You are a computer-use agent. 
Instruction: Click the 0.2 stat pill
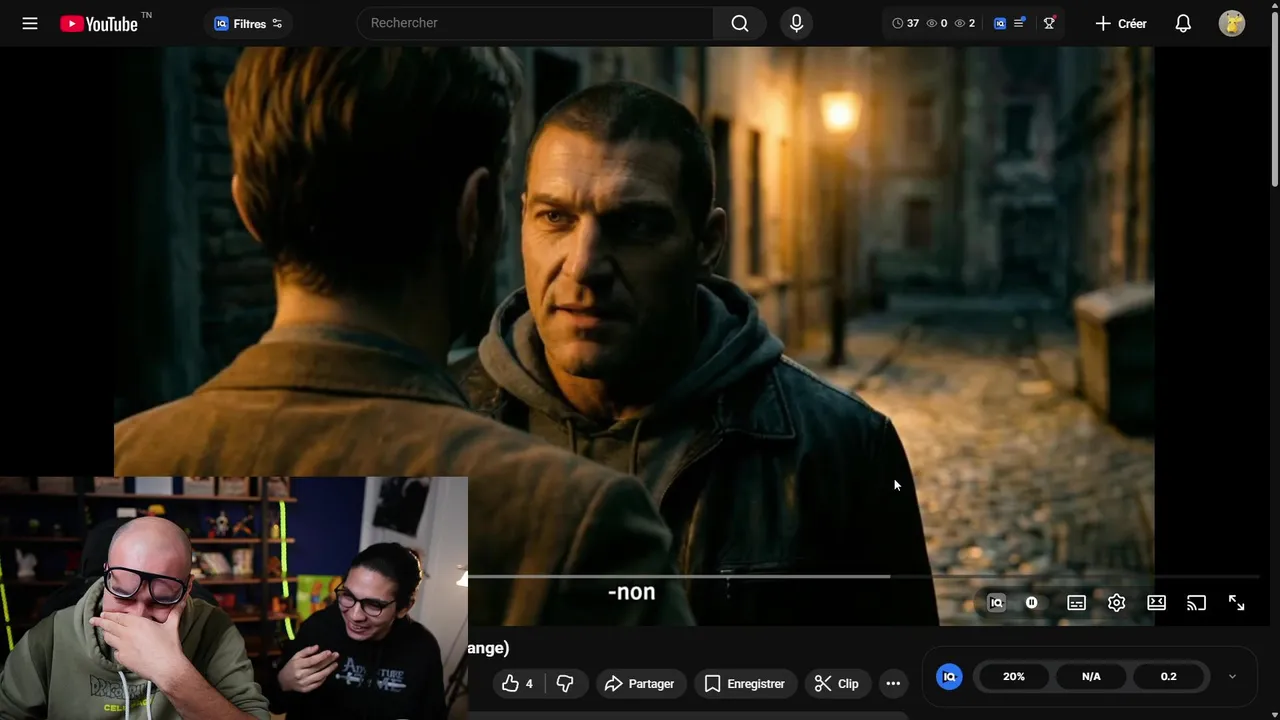pyautogui.click(x=1168, y=677)
